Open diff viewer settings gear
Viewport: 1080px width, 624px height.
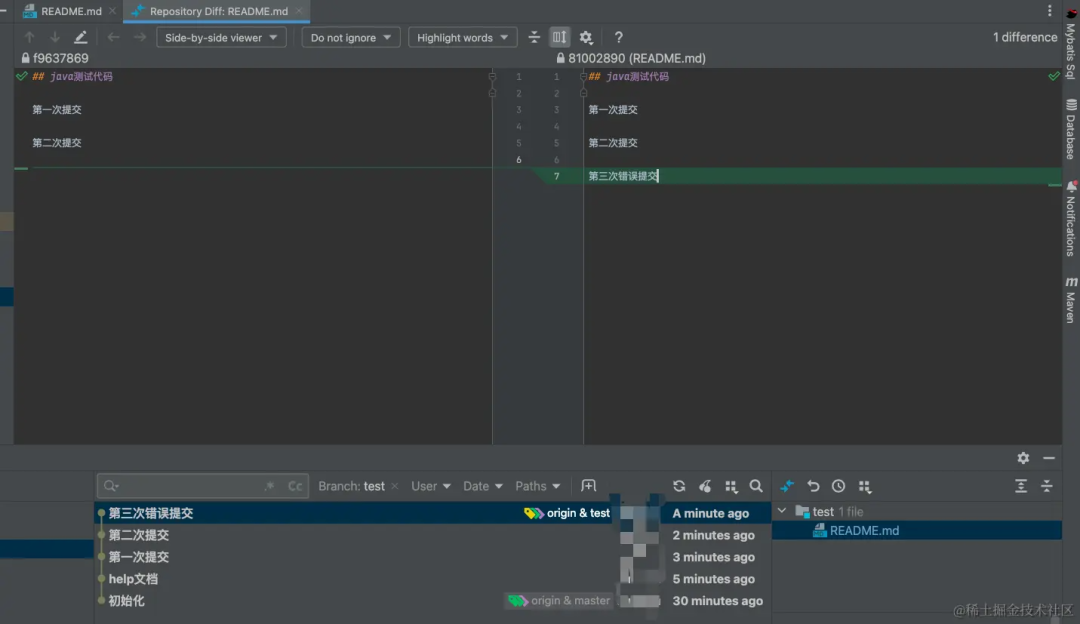[585, 37]
